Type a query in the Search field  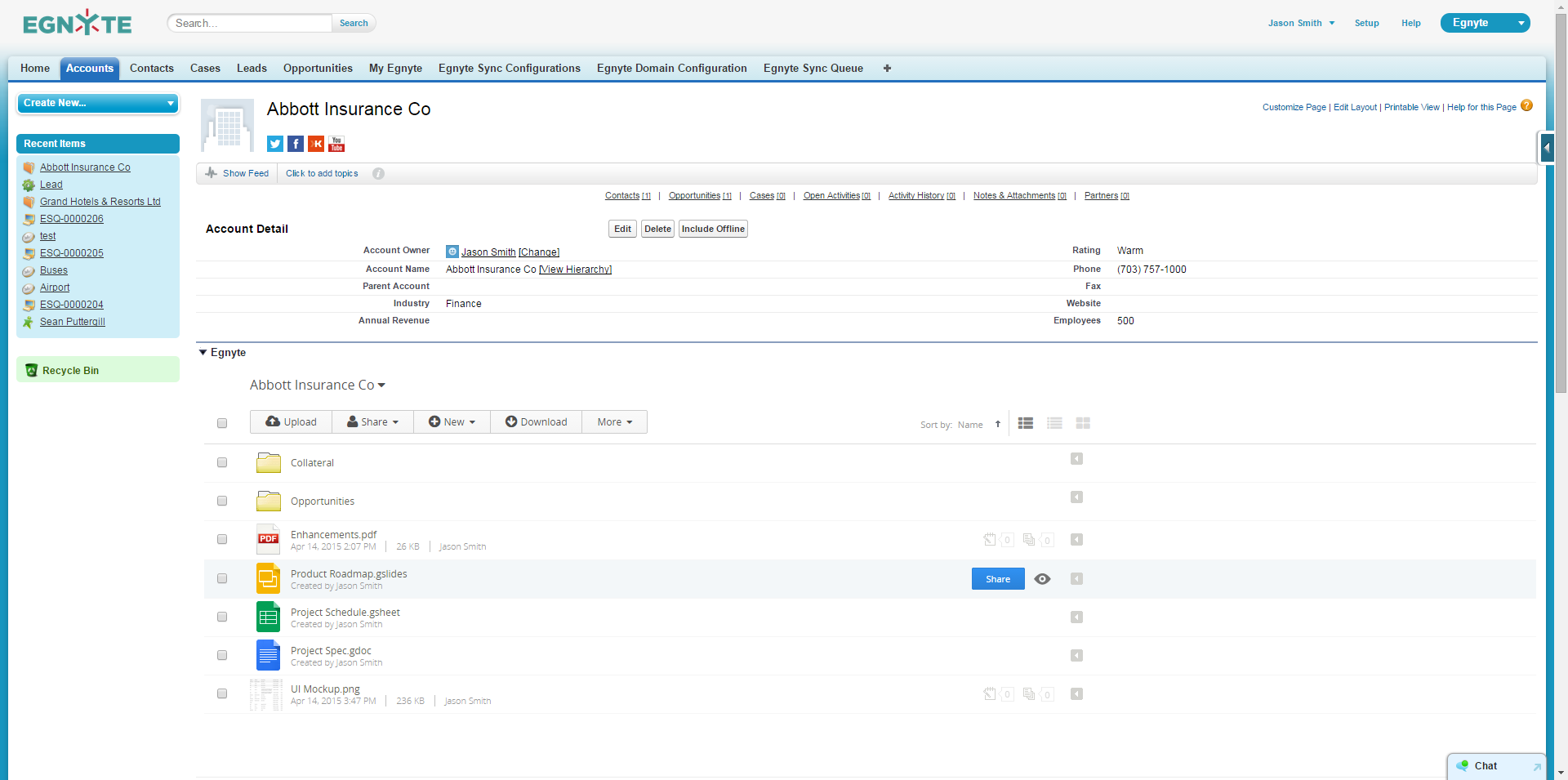[249, 23]
